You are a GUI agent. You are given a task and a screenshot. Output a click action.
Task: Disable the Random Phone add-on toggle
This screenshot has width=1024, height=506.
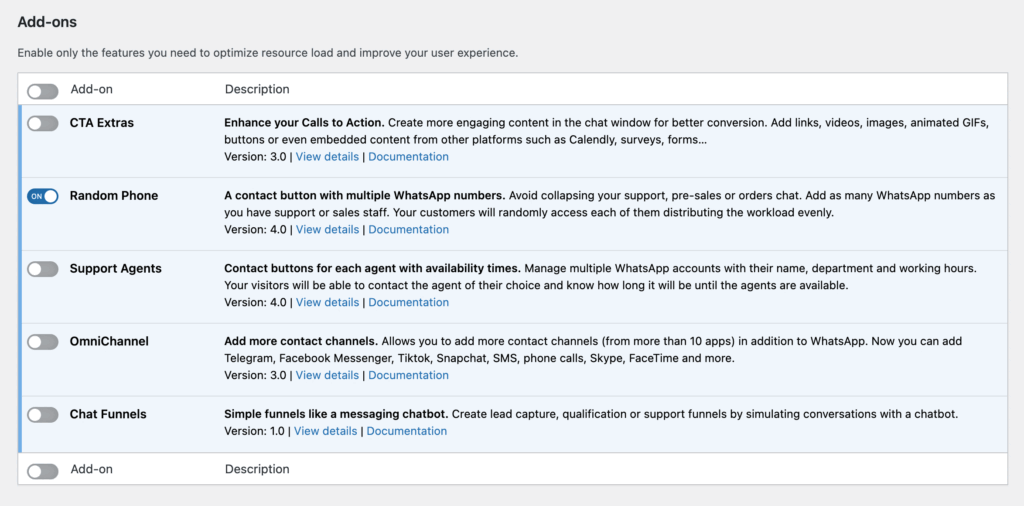click(43, 196)
